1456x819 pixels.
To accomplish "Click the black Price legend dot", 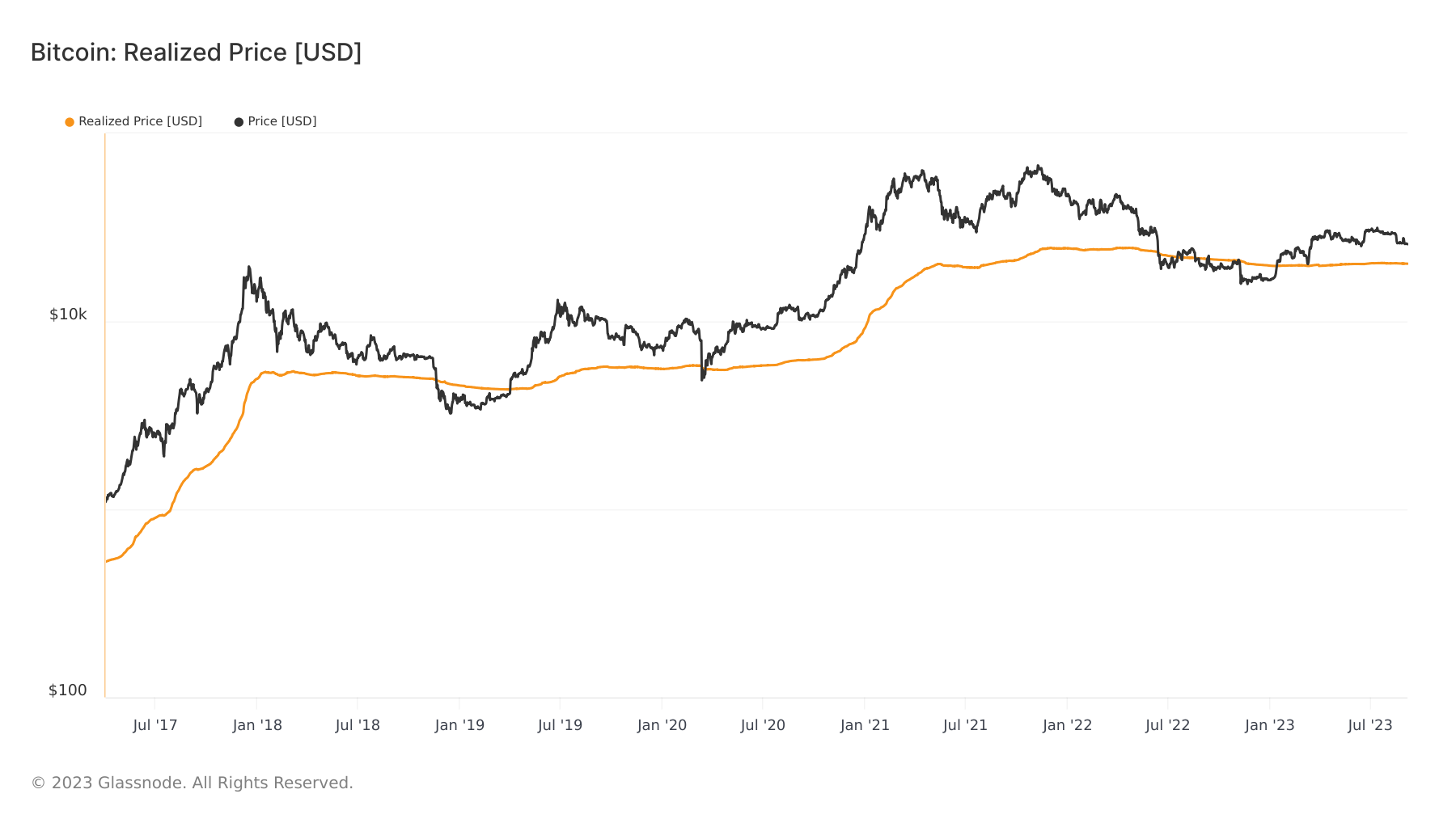I will [x=239, y=122].
